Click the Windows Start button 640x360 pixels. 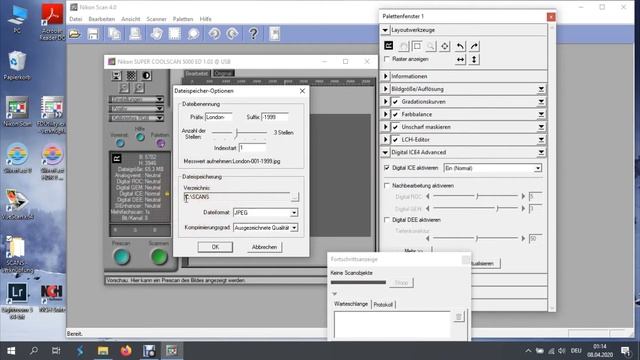pyautogui.click(x=11, y=351)
